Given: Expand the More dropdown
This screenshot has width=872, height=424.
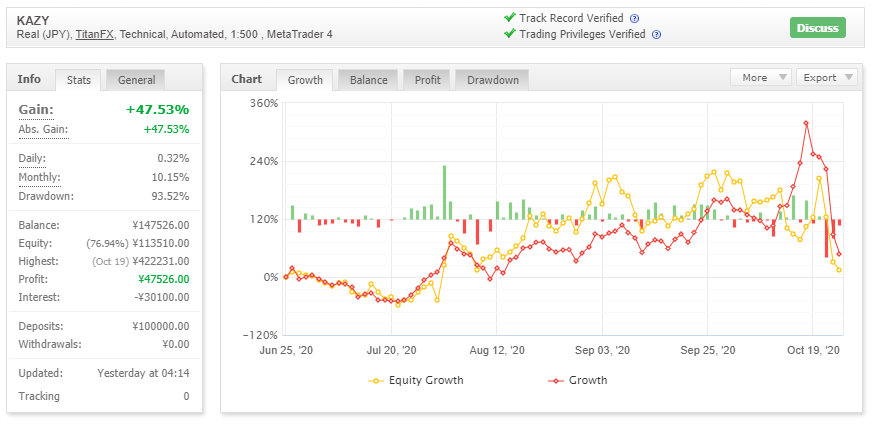Looking at the screenshot, I should (x=761, y=77).
